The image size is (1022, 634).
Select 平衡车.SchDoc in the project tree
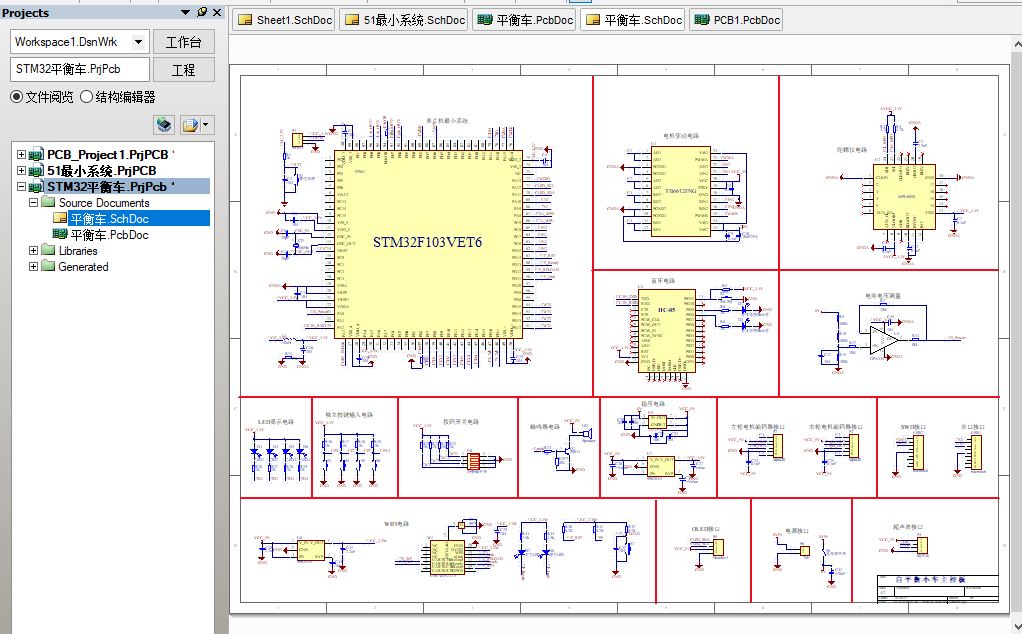coord(109,219)
